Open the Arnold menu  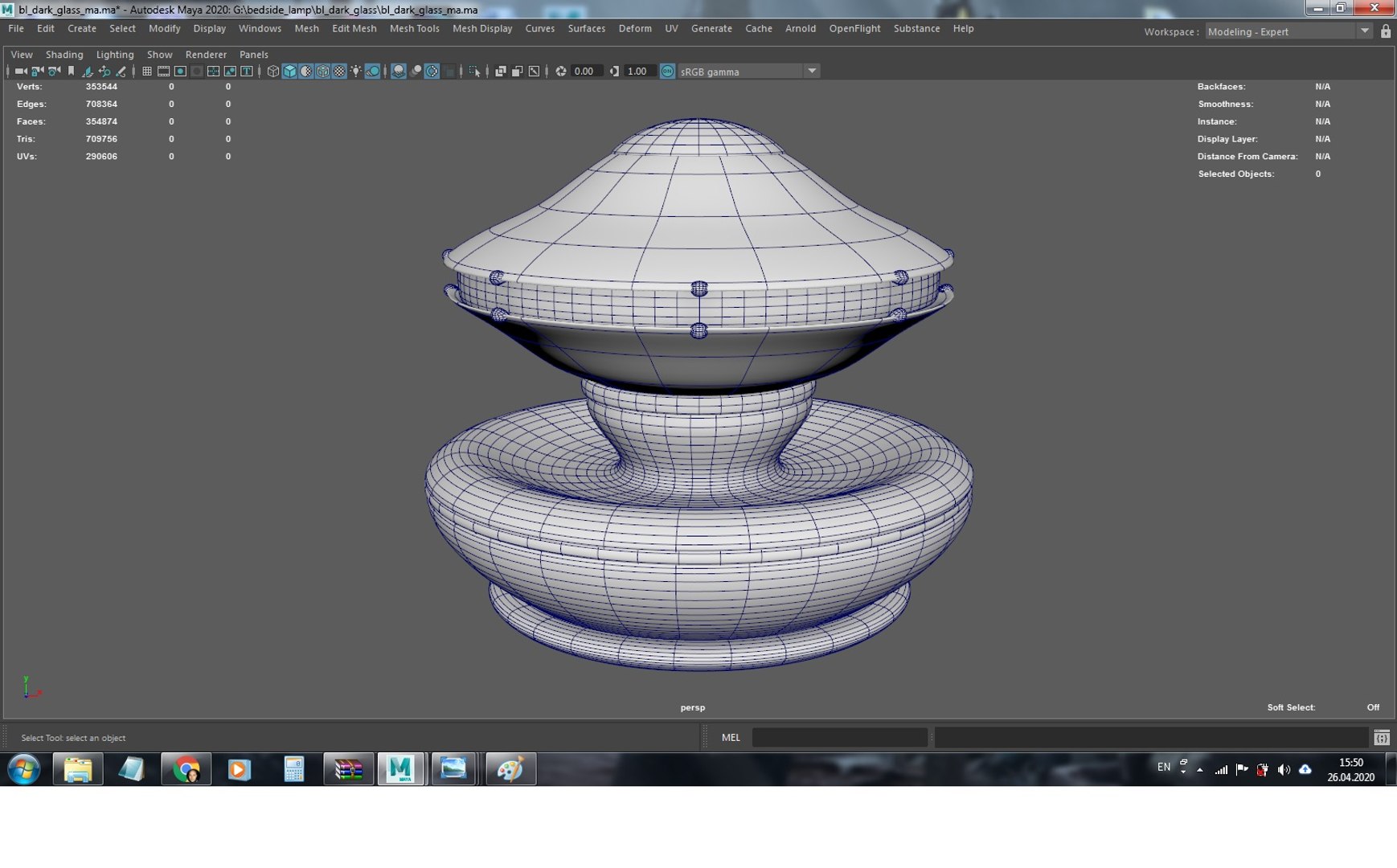coord(801,28)
